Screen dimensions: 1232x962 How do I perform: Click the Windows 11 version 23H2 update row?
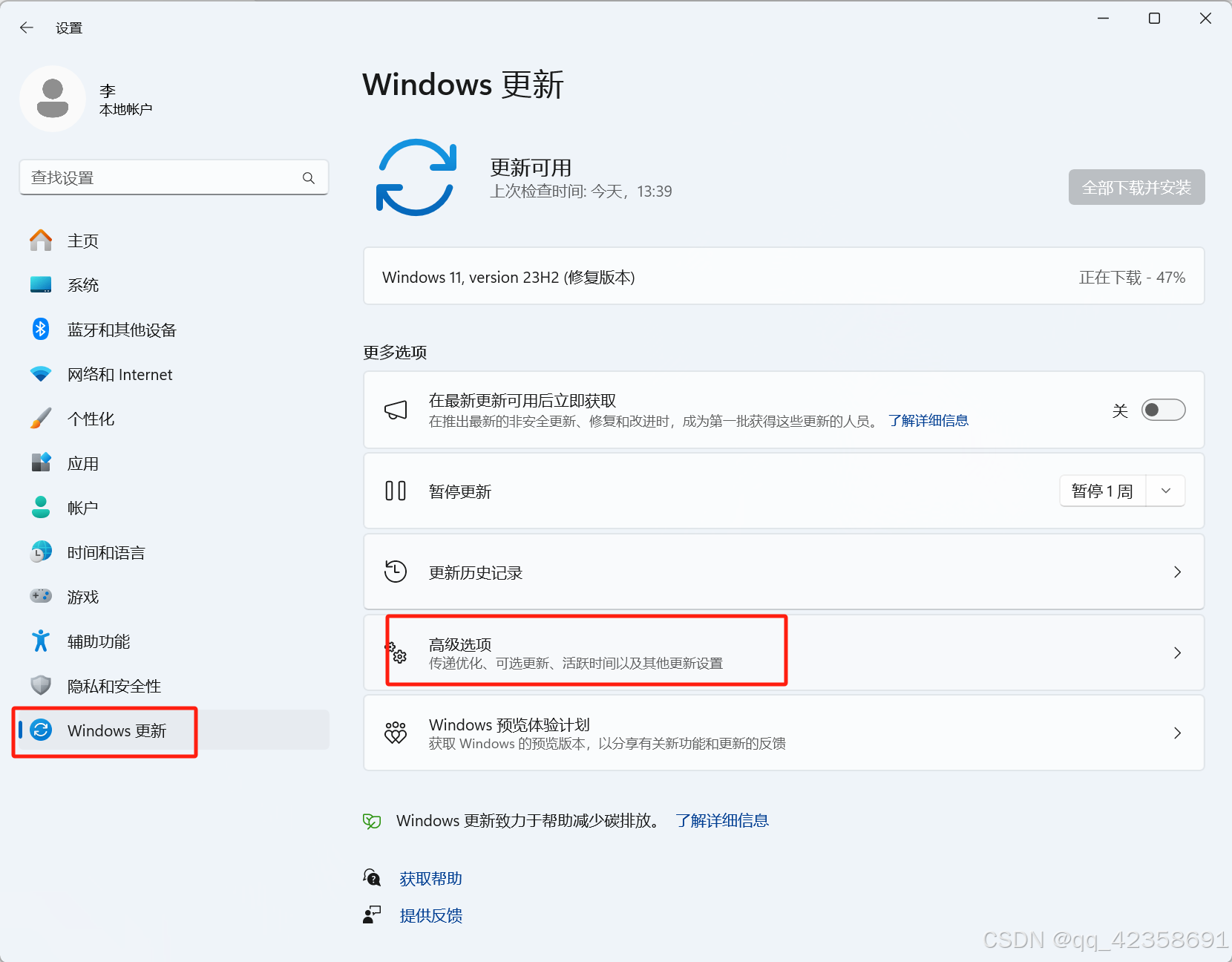(x=784, y=276)
